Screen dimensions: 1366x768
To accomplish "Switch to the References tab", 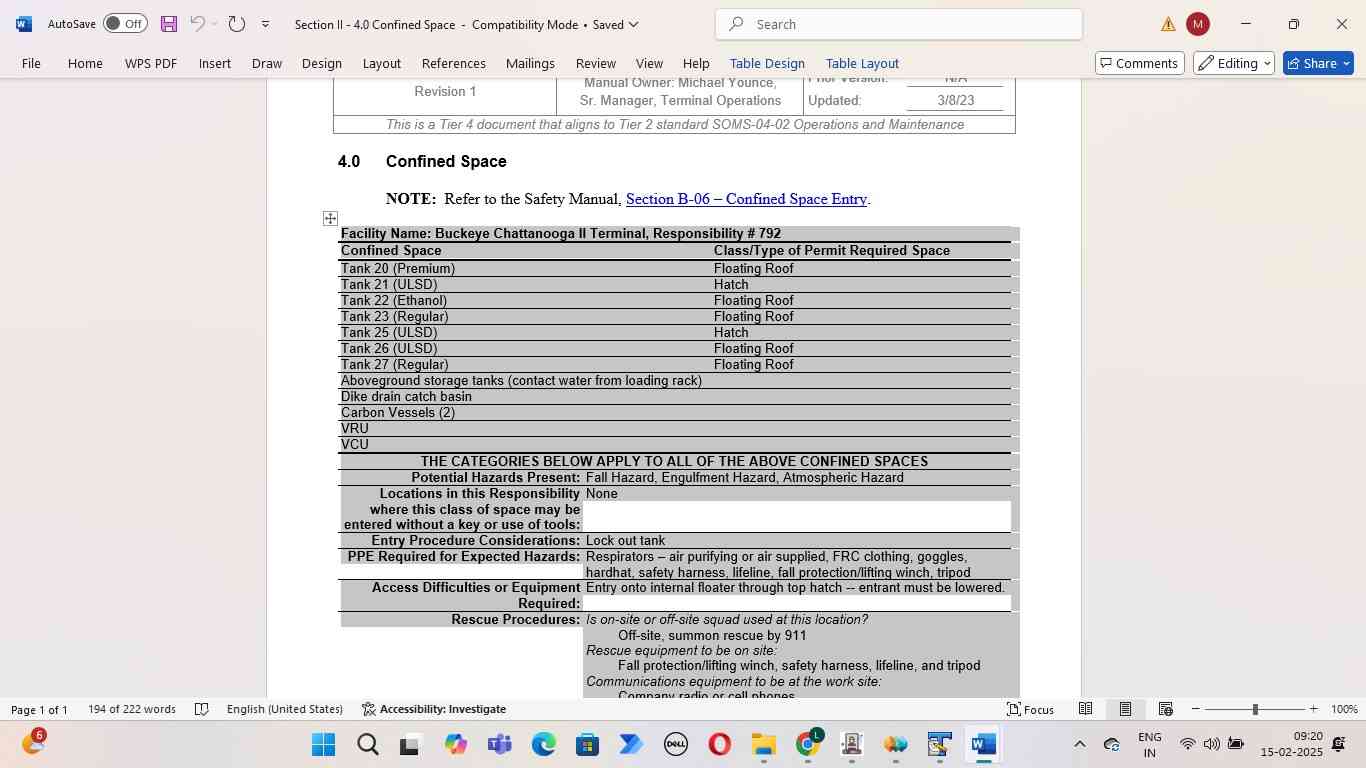I will pyautogui.click(x=453, y=63).
